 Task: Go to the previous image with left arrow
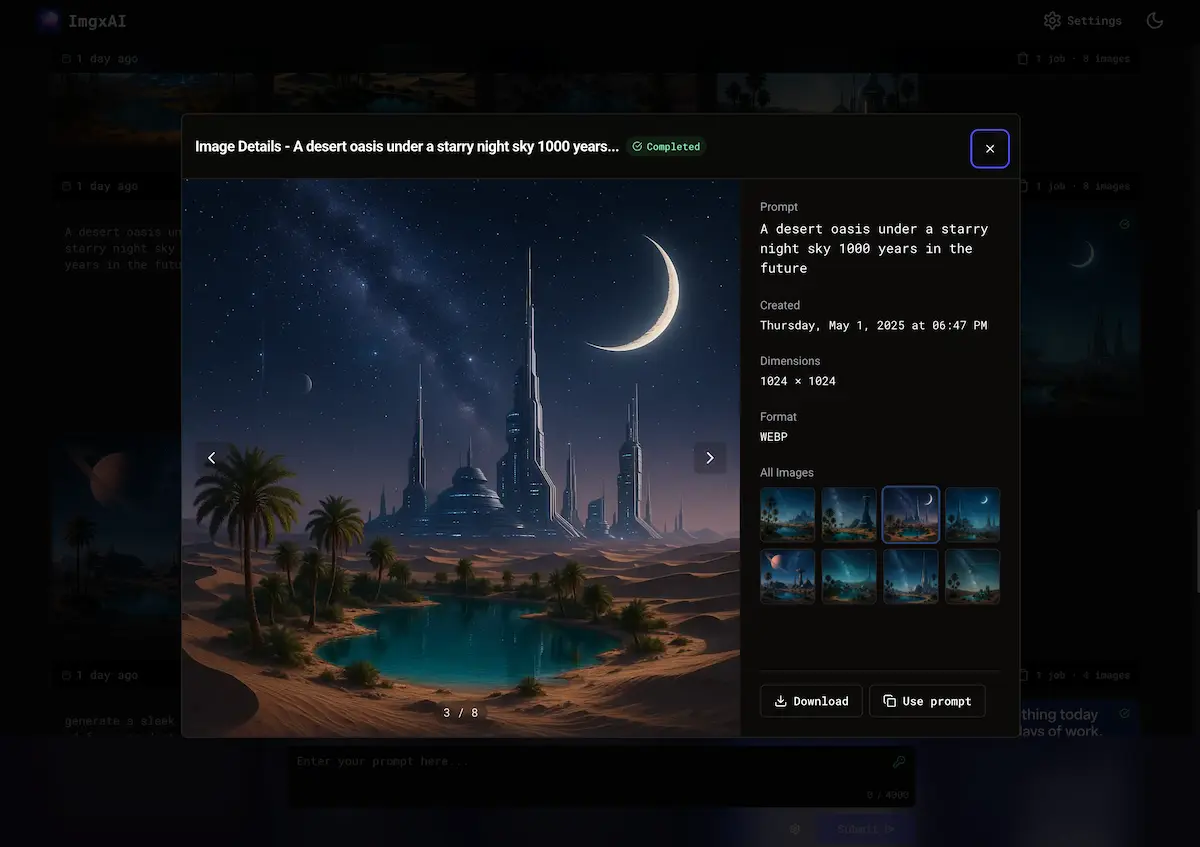(211, 458)
